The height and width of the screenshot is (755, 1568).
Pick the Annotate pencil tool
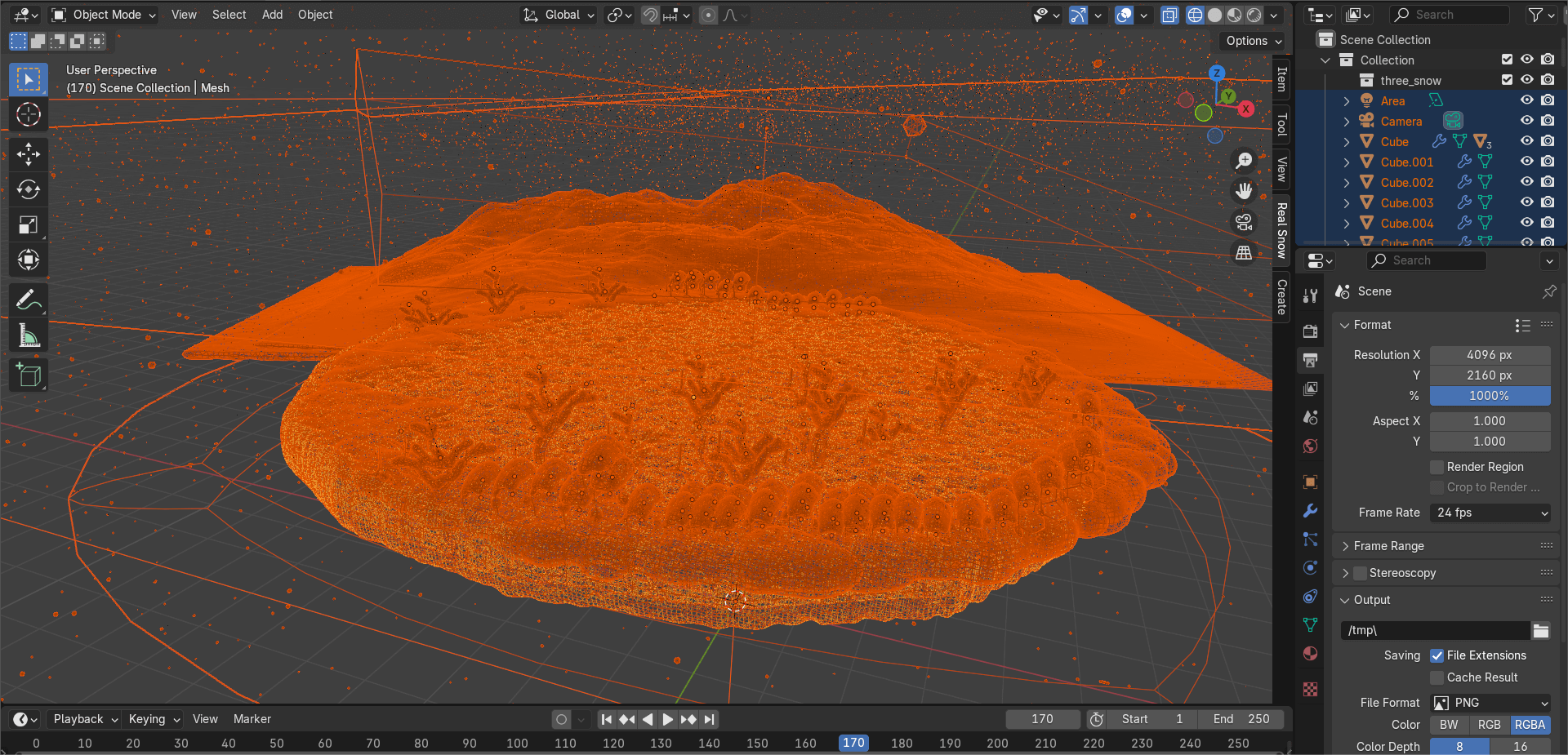(x=29, y=300)
